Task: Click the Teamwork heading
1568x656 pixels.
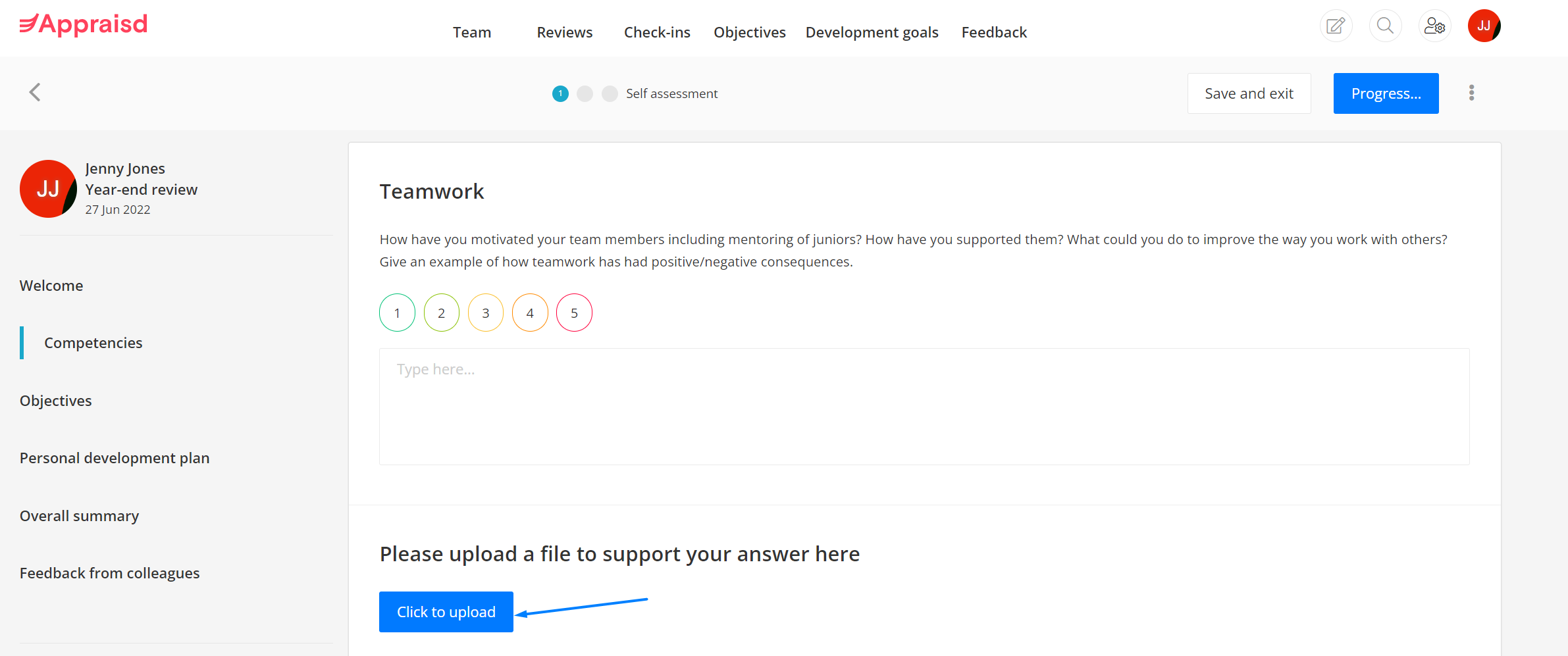Action: click(431, 191)
